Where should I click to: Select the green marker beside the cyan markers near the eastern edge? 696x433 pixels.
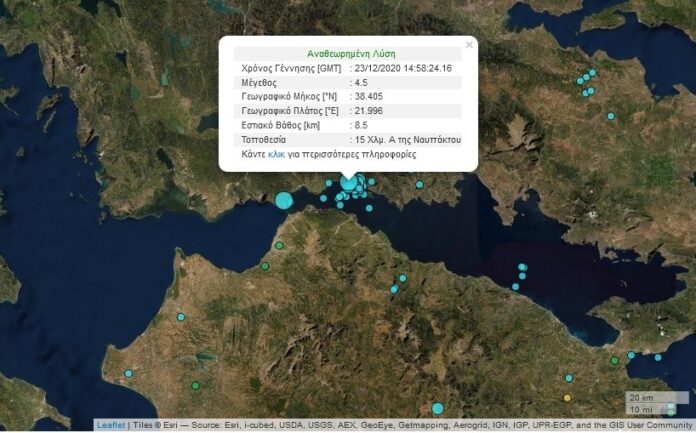tap(614, 361)
